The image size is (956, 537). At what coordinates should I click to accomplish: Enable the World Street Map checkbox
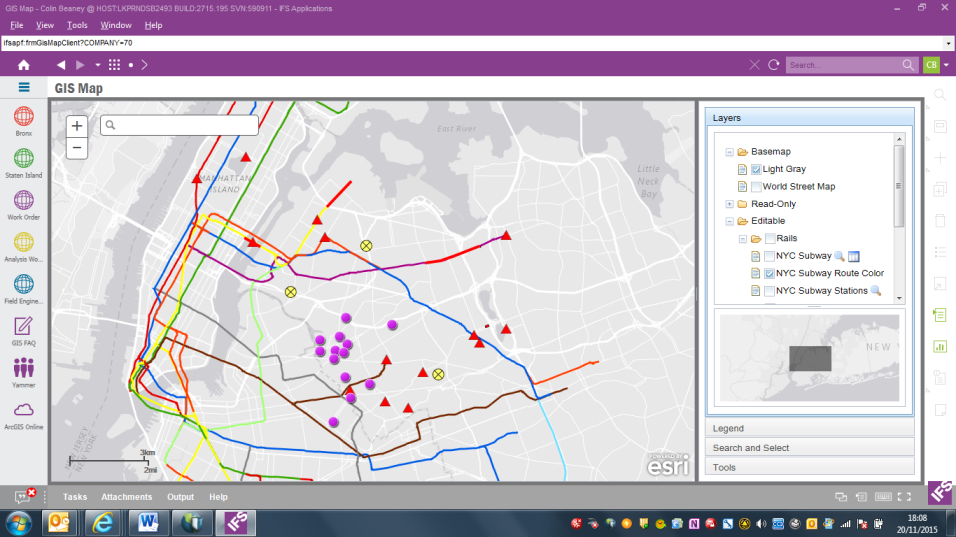756,187
